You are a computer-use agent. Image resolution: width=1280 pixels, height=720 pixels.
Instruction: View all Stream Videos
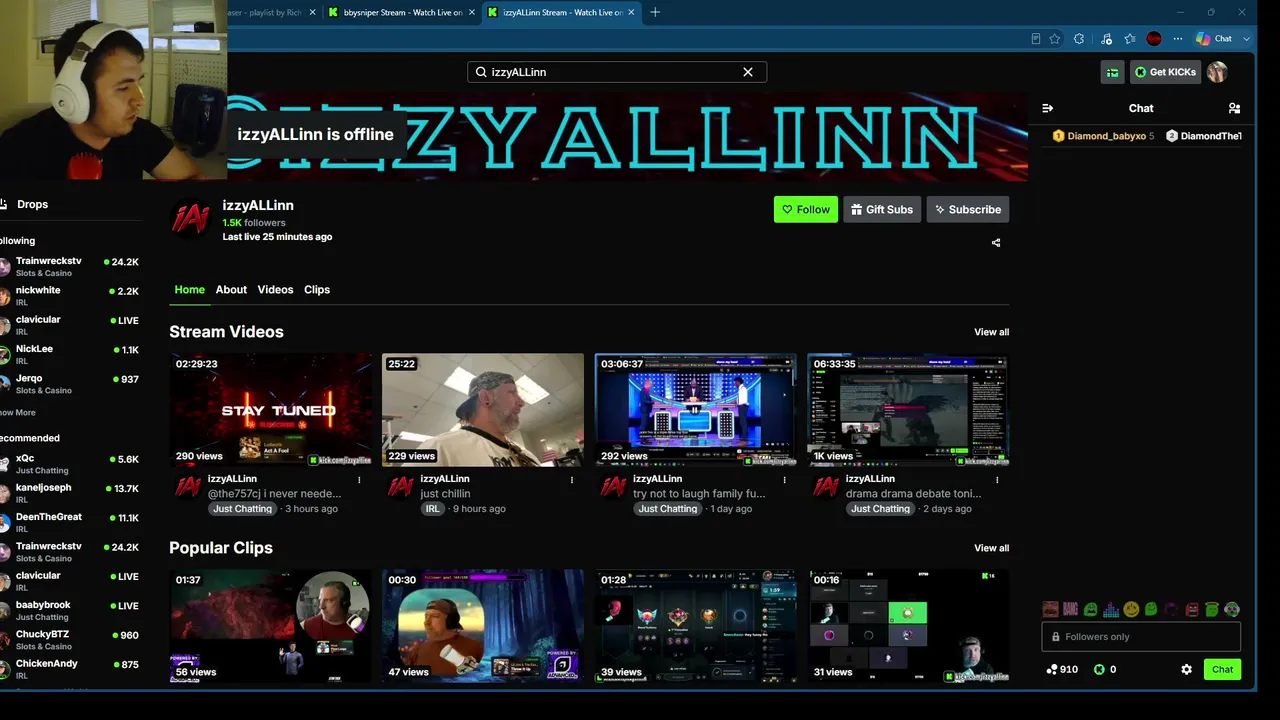click(991, 332)
